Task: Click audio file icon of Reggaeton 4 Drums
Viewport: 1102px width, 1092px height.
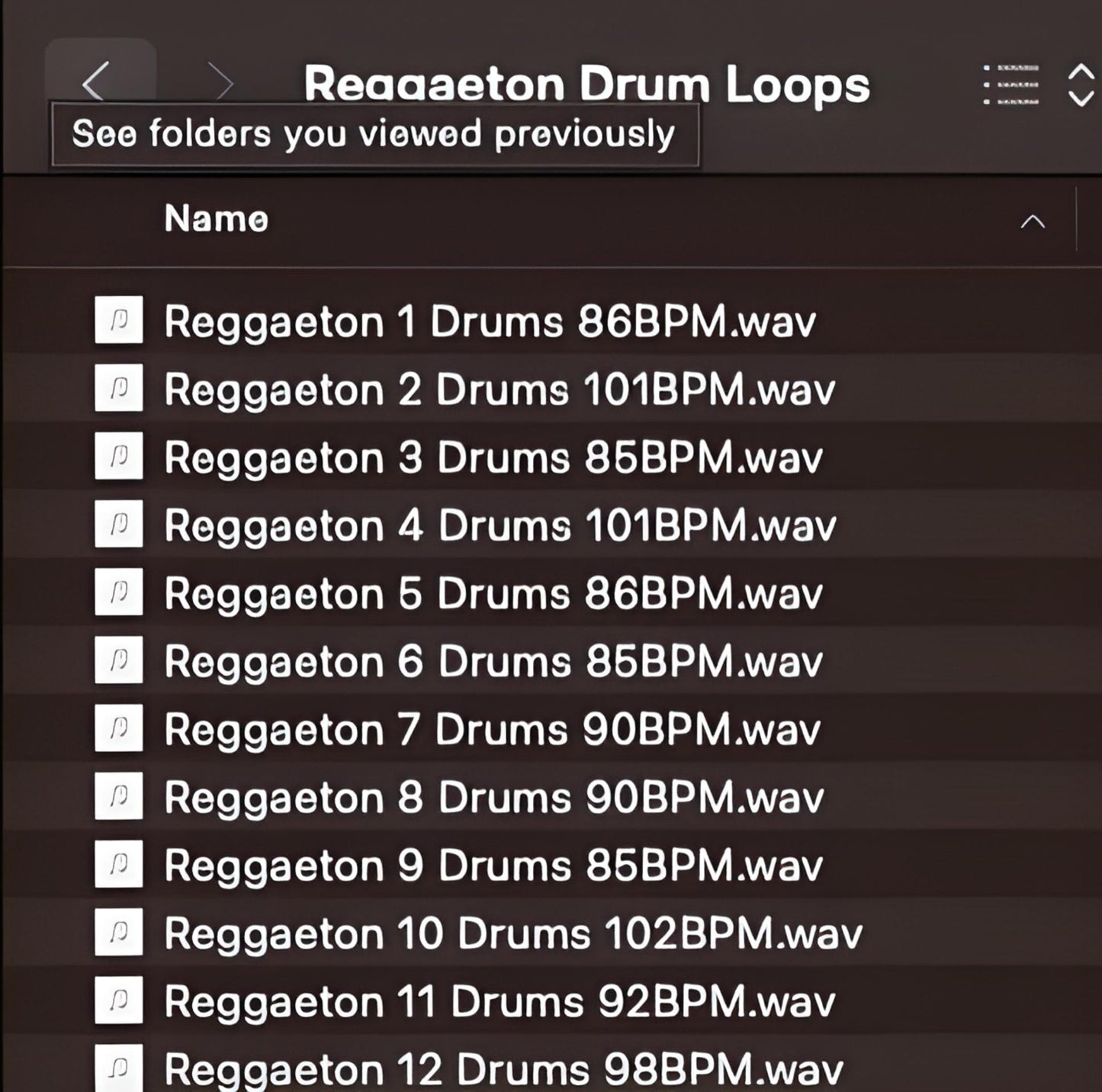Action: (x=118, y=523)
